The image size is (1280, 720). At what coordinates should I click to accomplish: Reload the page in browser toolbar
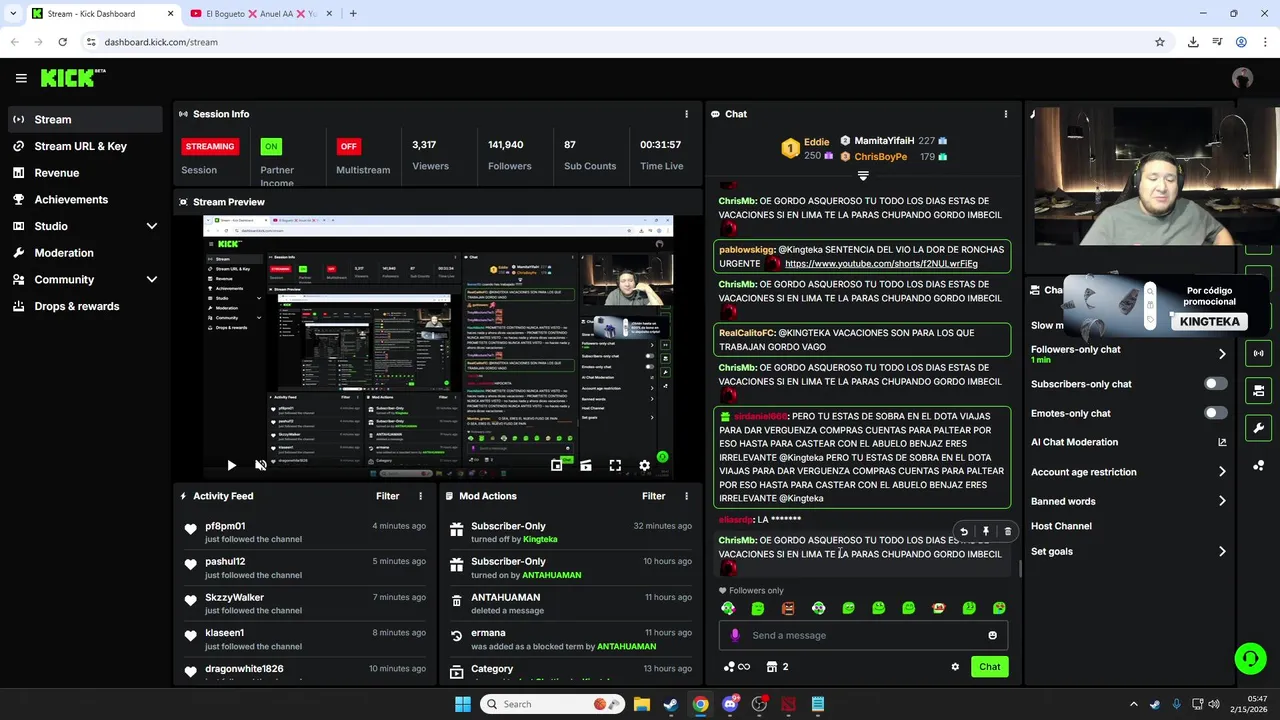click(x=62, y=42)
